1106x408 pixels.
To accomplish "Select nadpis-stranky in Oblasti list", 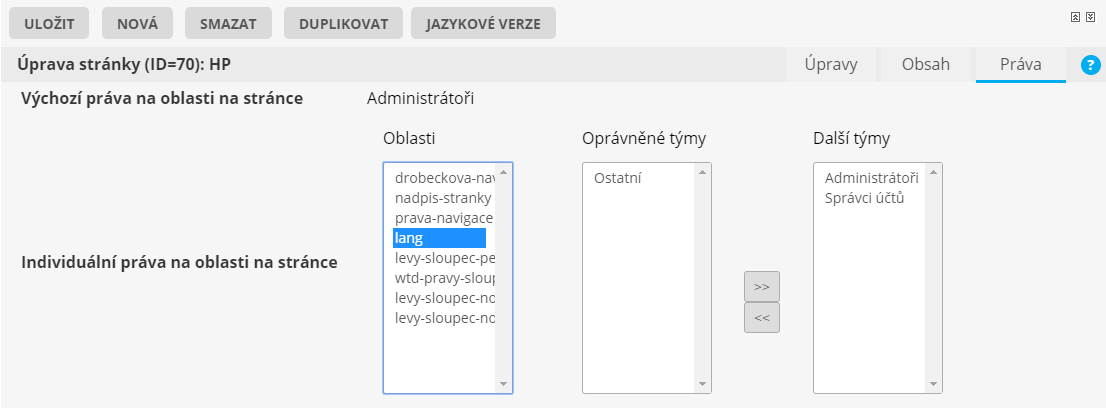I will (440, 198).
